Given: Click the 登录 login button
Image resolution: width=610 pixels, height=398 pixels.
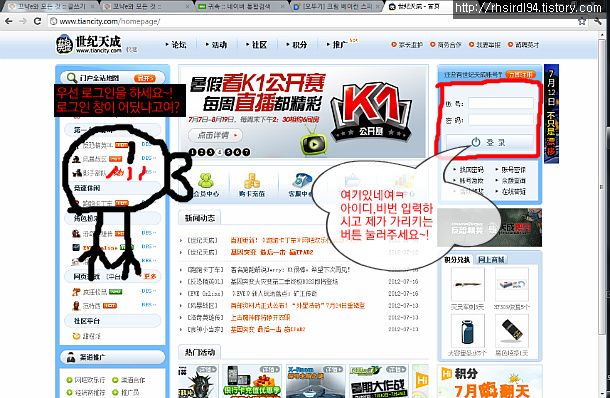Looking at the screenshot, I should point(489,142).
